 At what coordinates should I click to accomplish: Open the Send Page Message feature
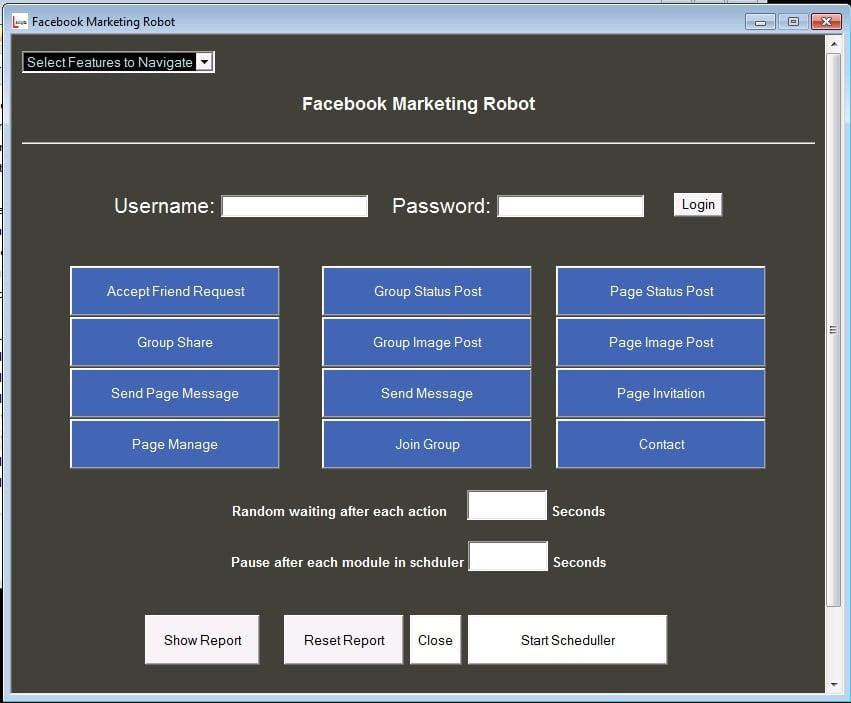click(x=174, y=393)
